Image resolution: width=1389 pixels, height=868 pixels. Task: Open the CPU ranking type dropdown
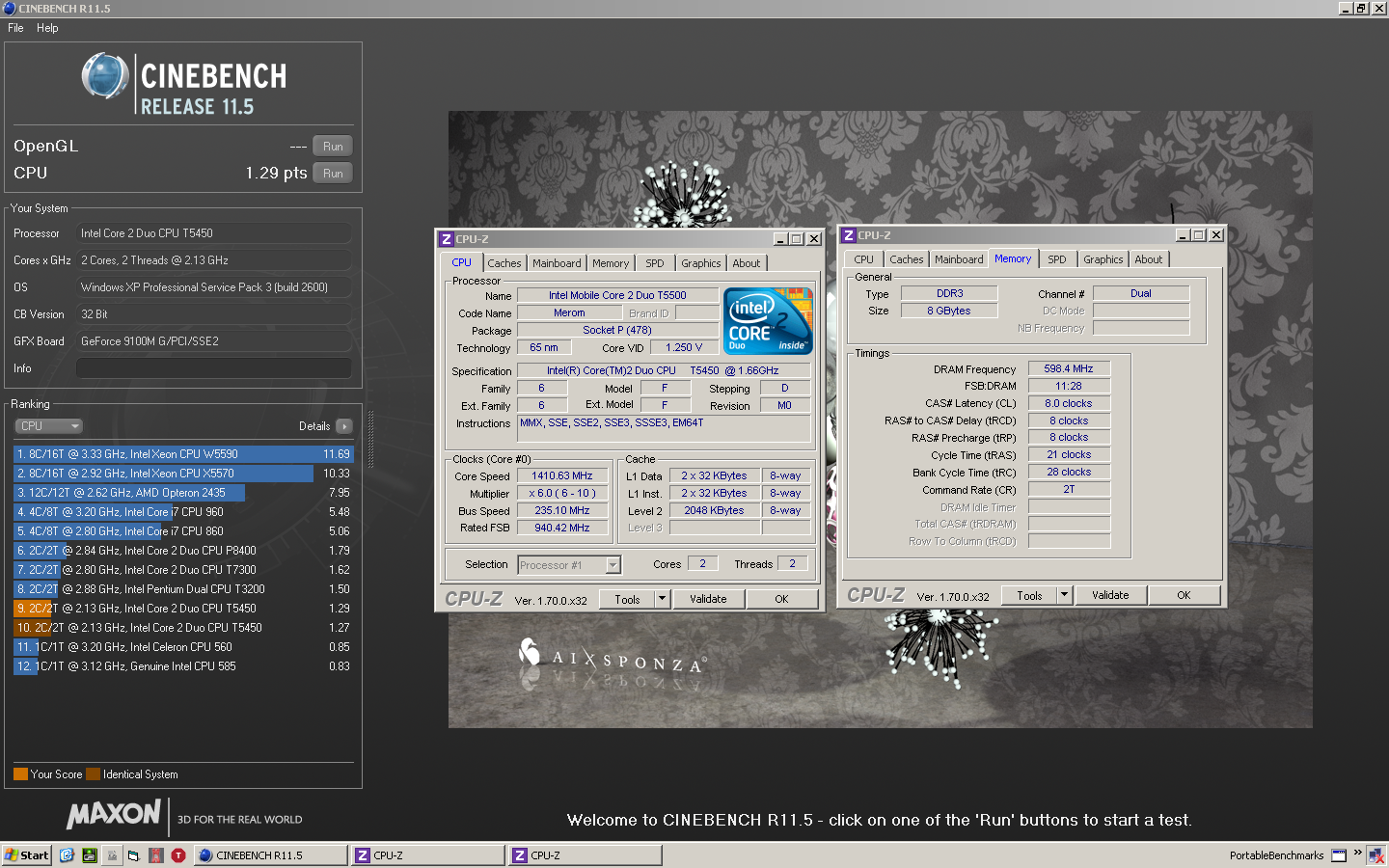click(x=48, y=426)
